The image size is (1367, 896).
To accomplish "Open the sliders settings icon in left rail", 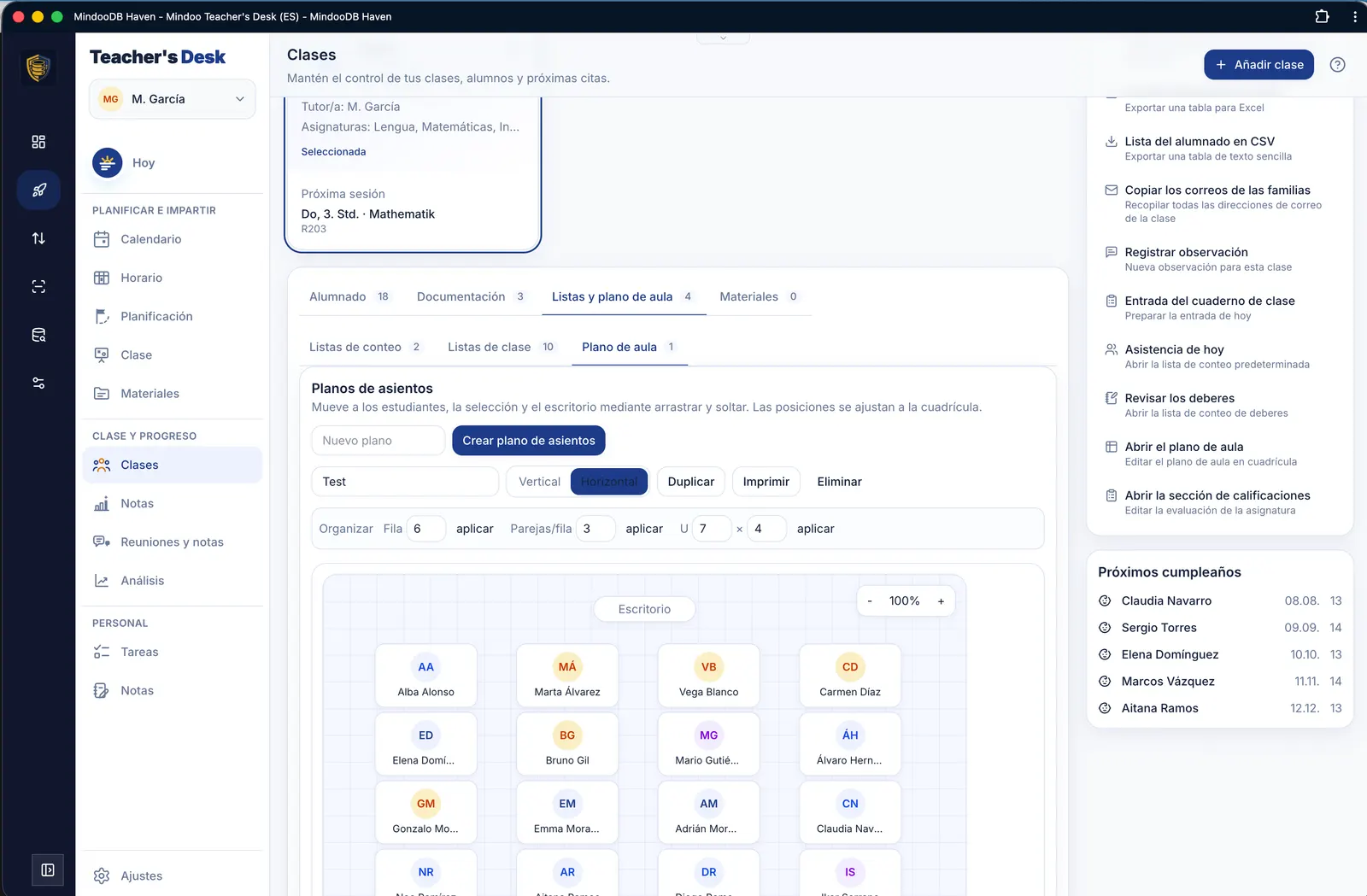I will click(x=38, y=383).
